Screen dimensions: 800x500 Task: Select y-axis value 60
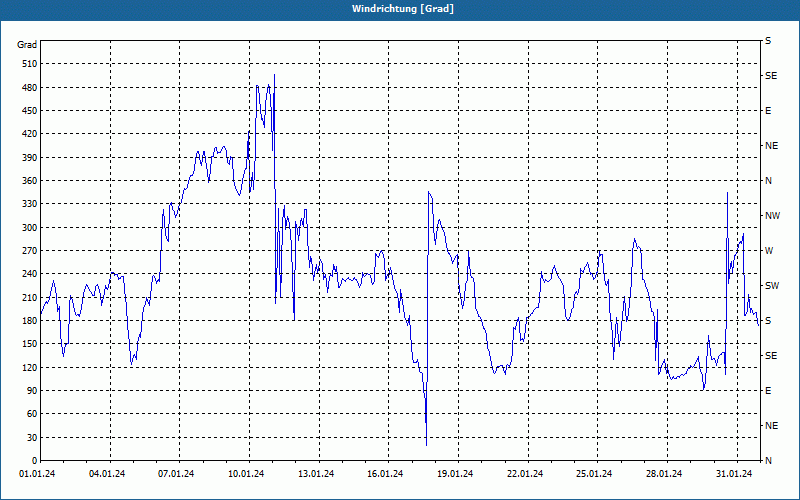tap(32, 414)
